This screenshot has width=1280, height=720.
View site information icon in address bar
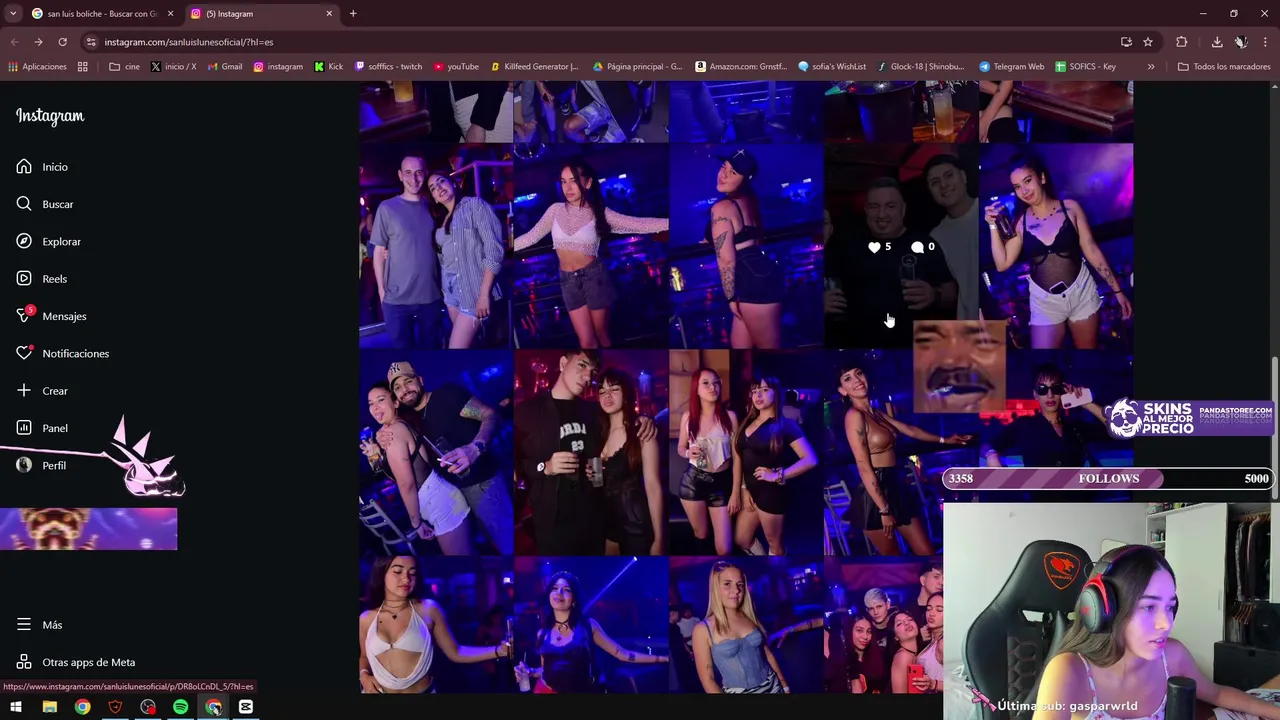[91, 42]
